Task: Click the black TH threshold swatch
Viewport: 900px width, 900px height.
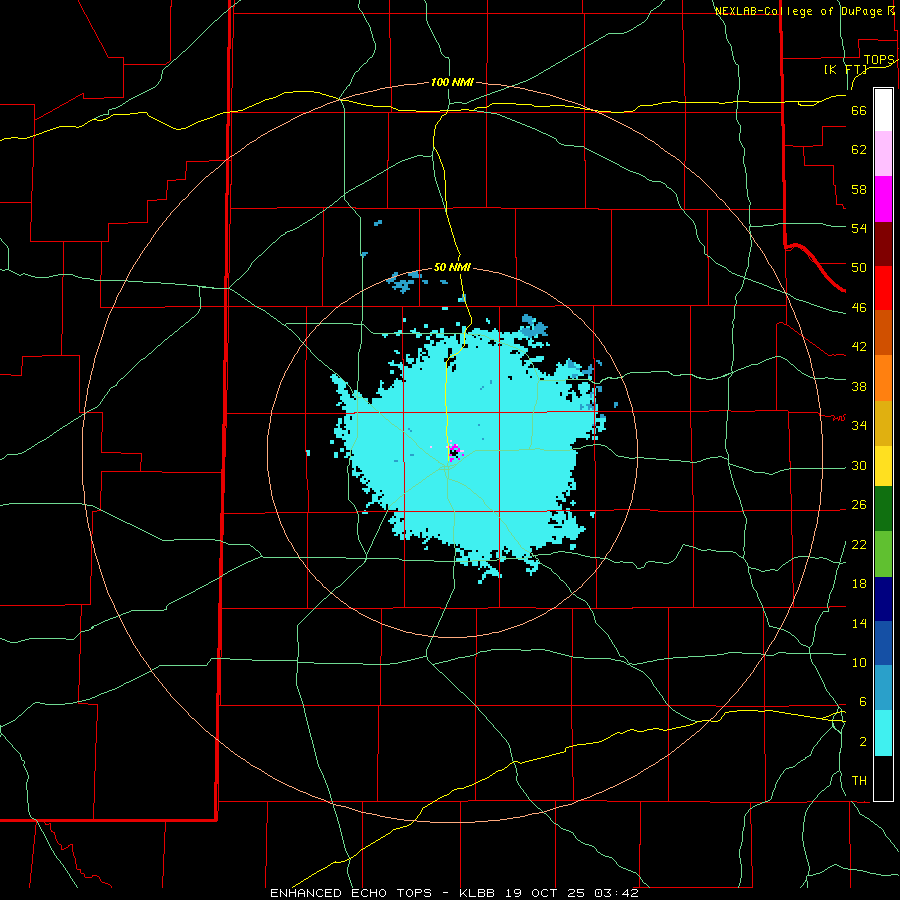Action: (883, 778)
